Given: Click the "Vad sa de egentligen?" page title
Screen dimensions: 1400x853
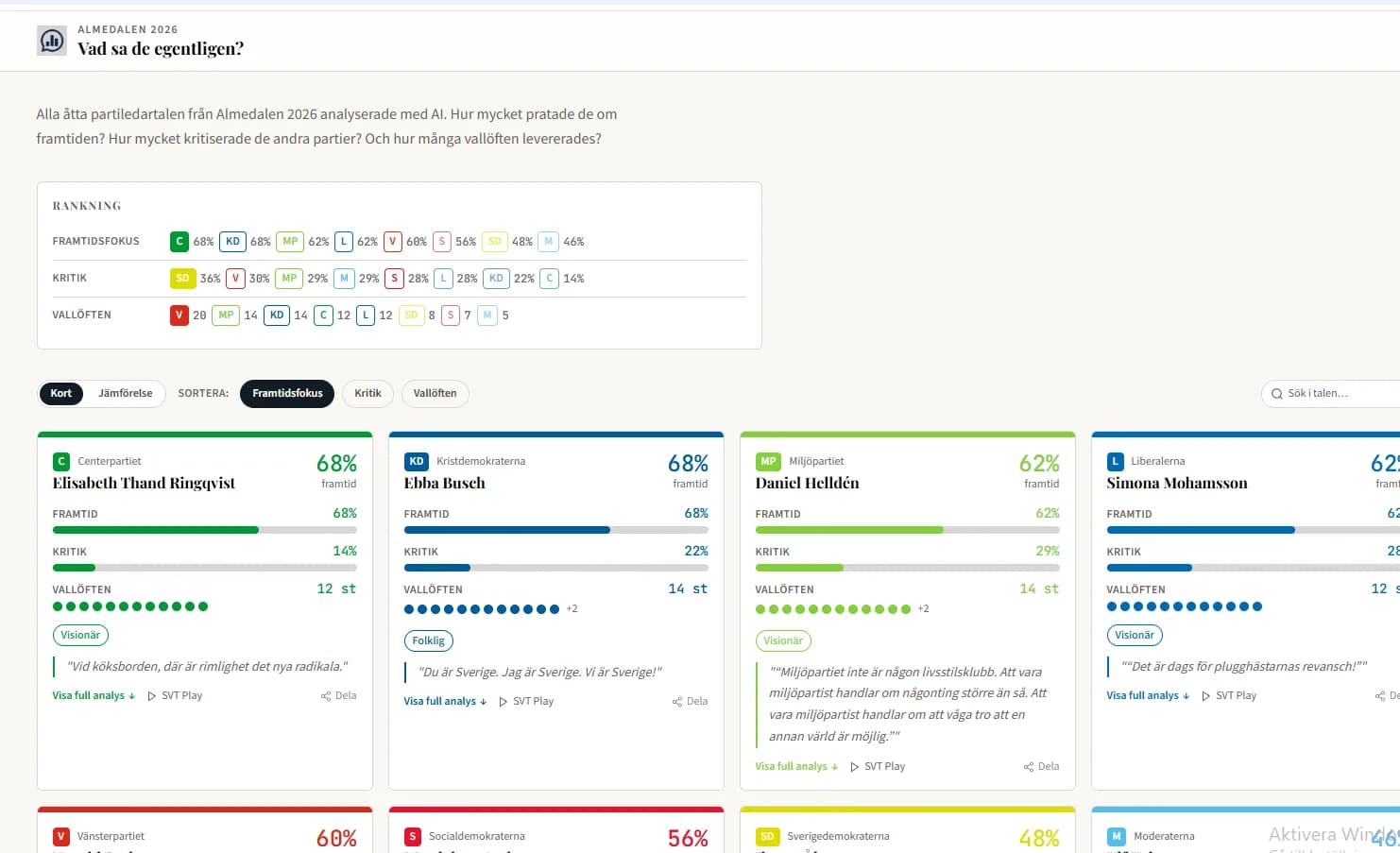Looking at the screenshot, I should [x=161, y=49].
